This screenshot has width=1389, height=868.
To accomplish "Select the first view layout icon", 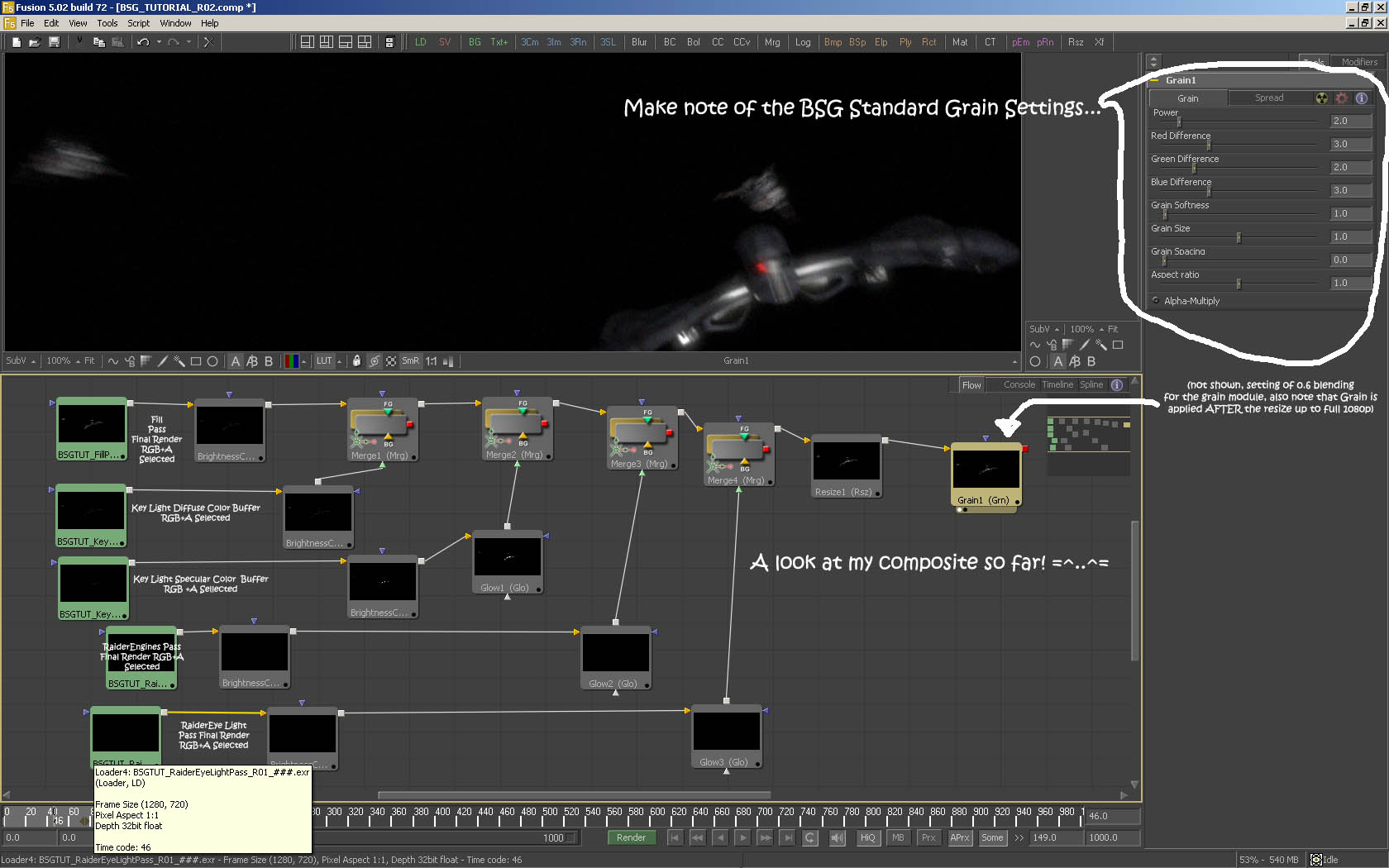I will pyautogui.click(x=307, y=42).
